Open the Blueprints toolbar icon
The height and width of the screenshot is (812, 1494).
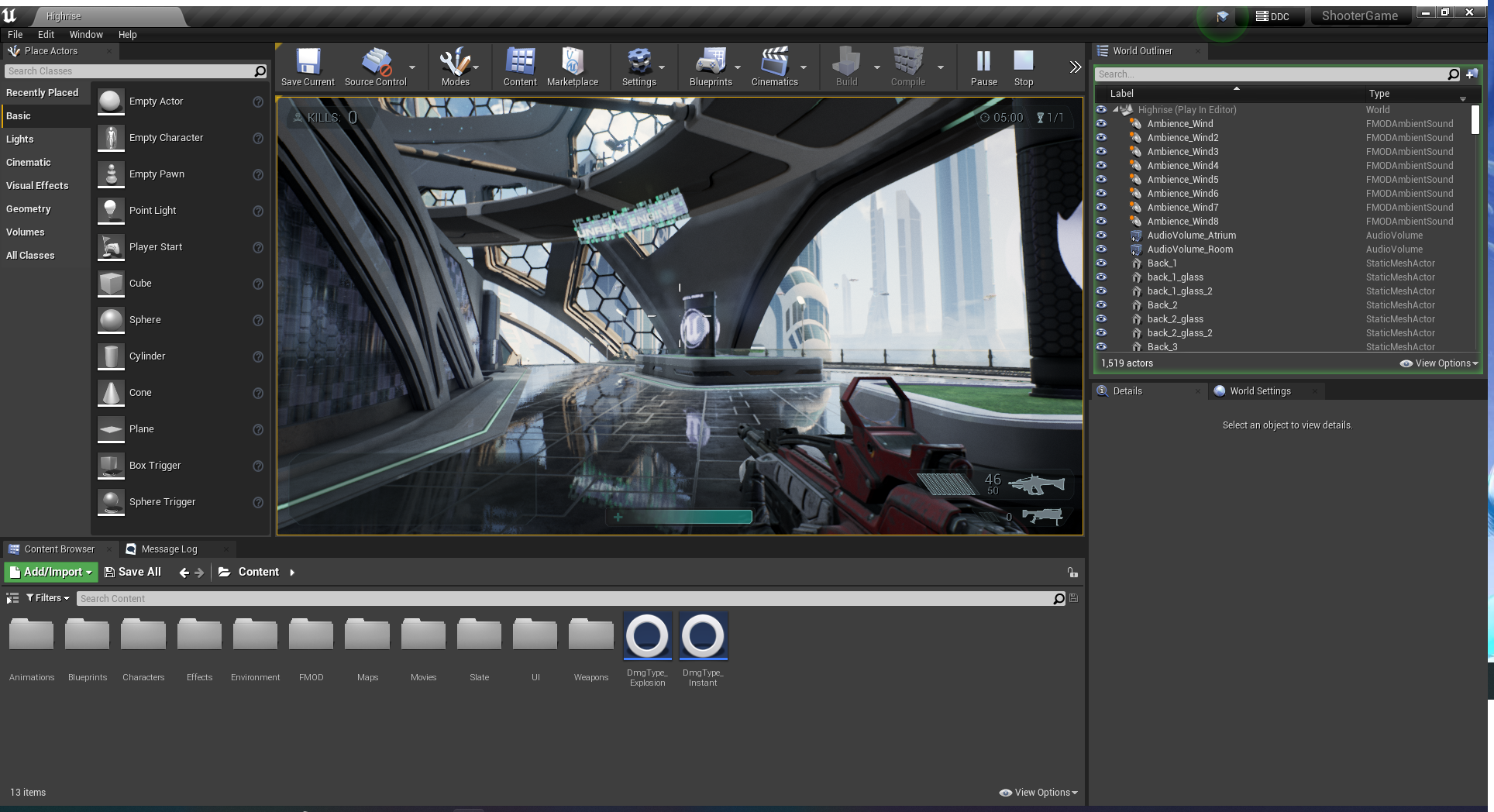711,61
